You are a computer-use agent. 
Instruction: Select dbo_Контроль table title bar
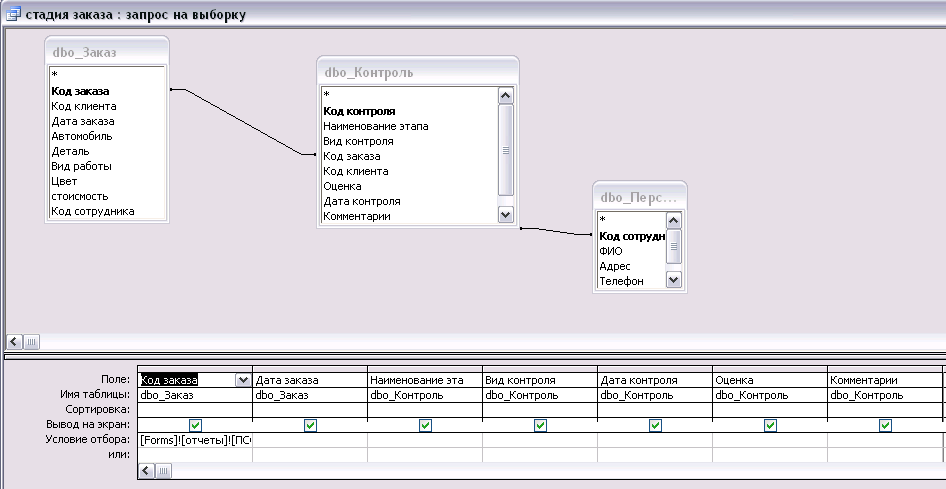417,72
